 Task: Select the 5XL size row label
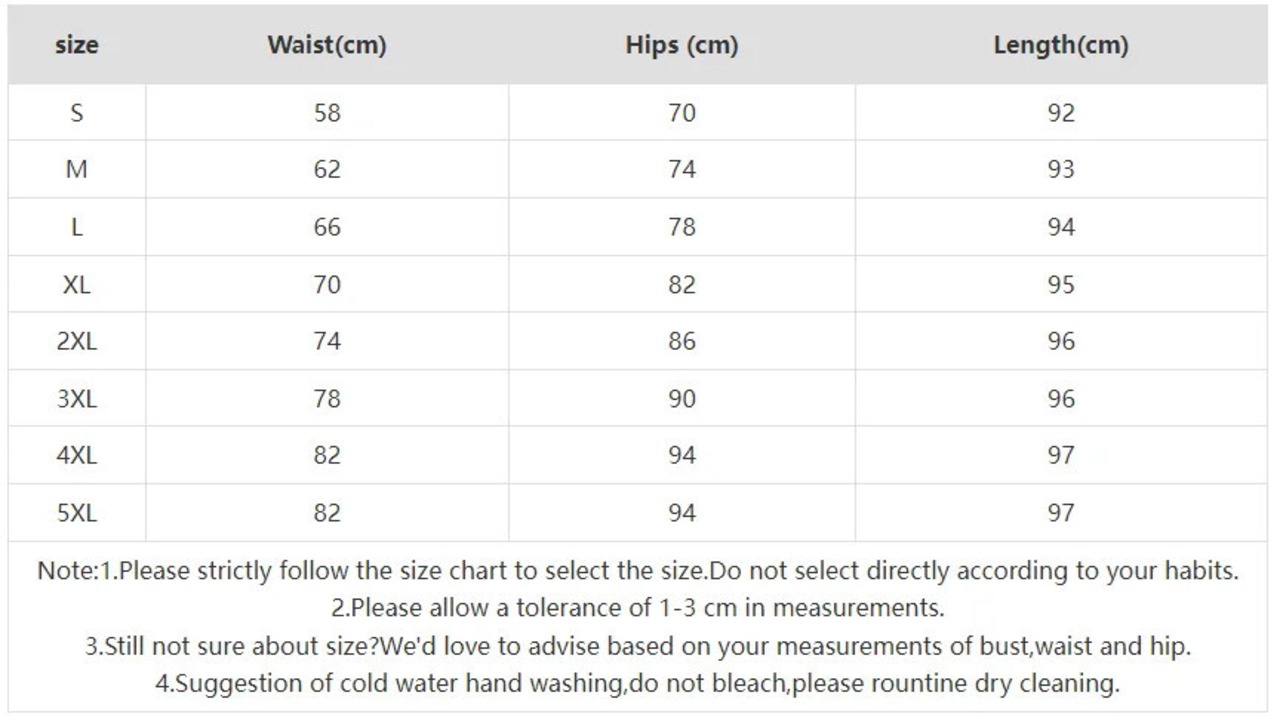[x=77, y=513]
